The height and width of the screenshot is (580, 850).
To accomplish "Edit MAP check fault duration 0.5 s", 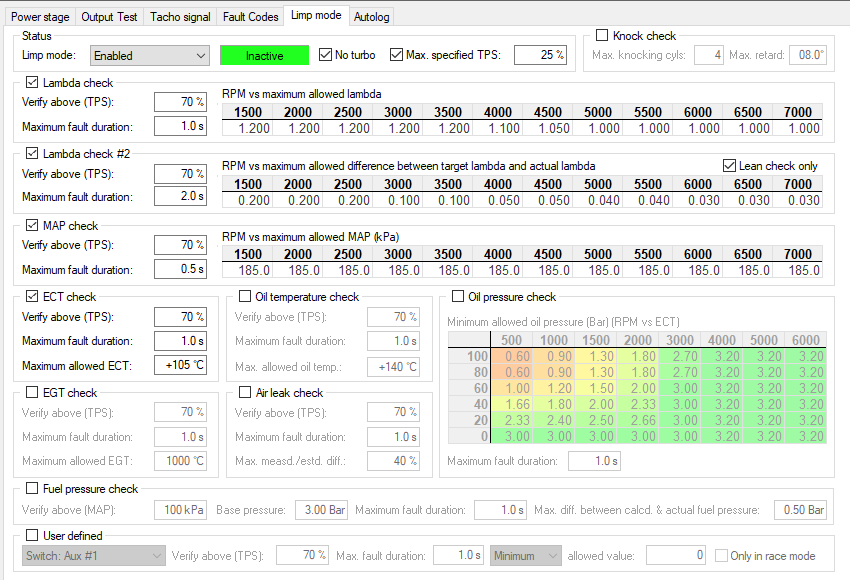I will click(181, 269).
